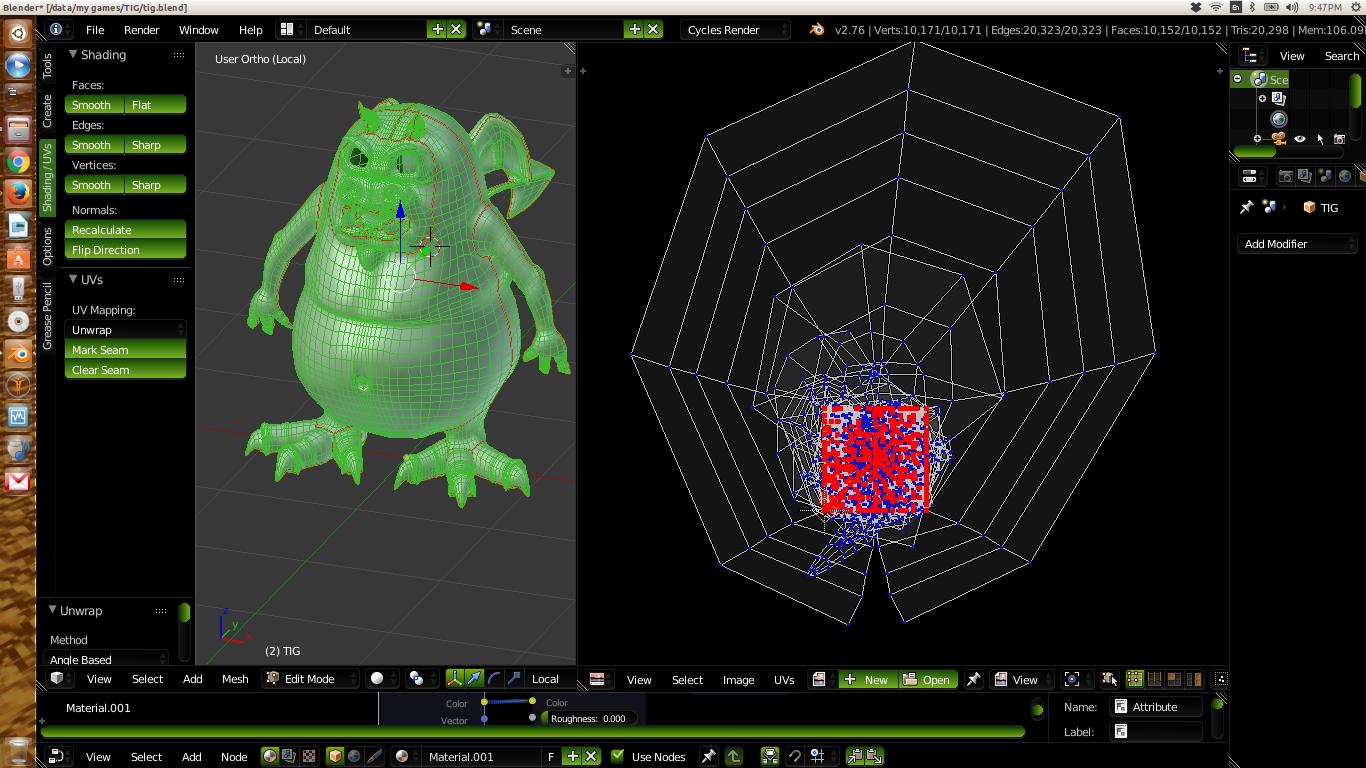Click Flip Direction button
The image size is (1366, 768).
pyautogui.click(x=126, y=249)
